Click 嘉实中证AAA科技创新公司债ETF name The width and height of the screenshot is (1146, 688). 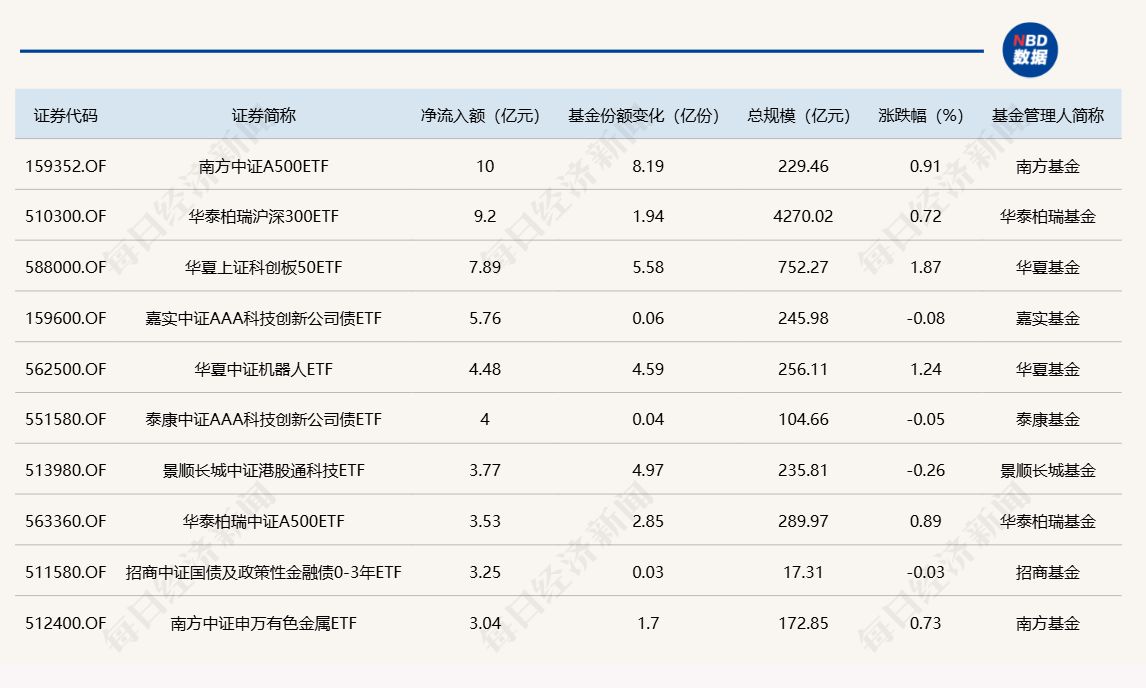point(264,318)
